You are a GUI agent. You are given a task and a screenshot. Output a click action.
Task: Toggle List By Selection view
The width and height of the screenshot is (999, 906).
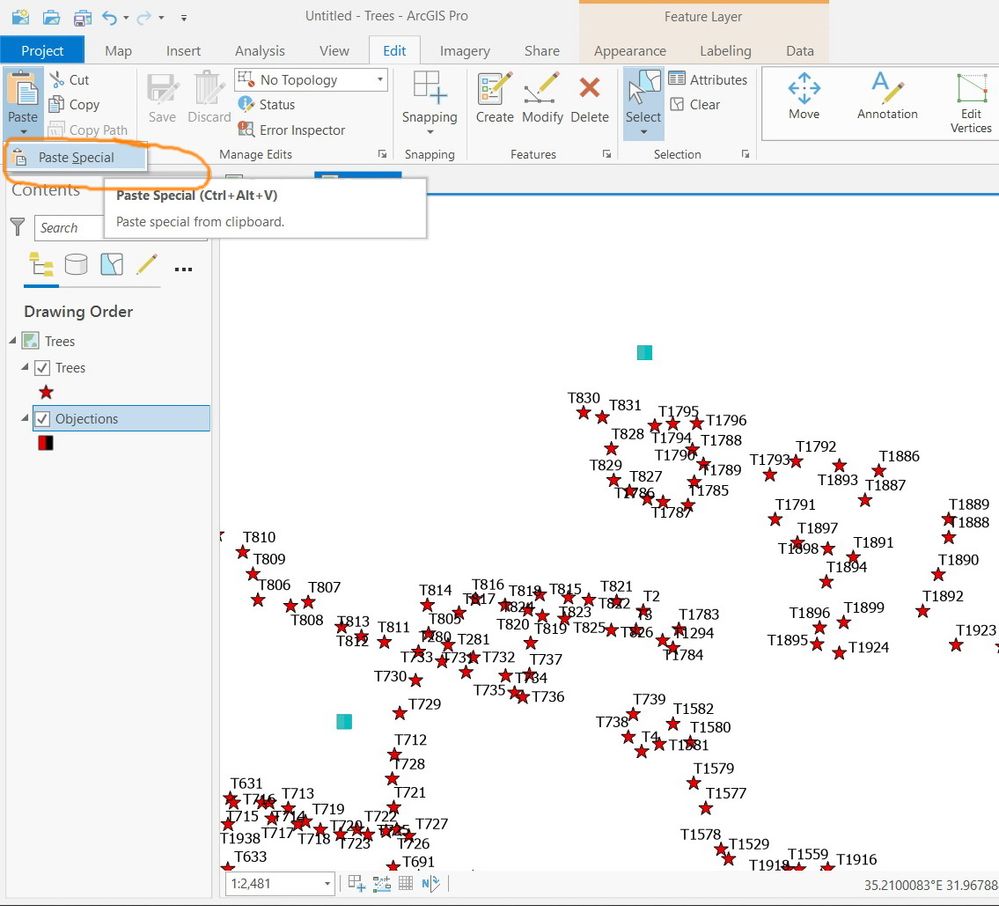111,264
